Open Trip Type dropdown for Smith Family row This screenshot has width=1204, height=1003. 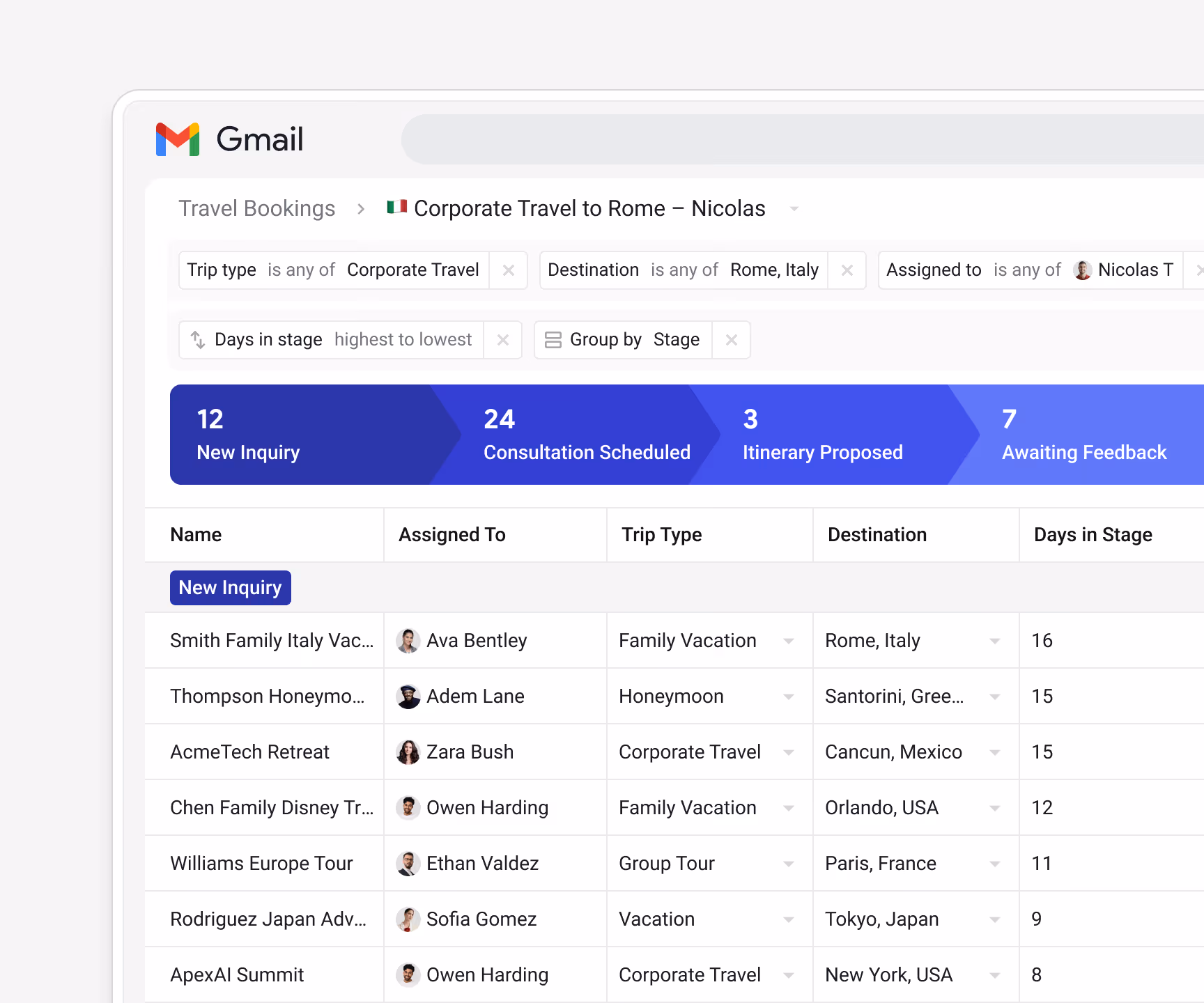pyautogui.click(x=789, y=642)
